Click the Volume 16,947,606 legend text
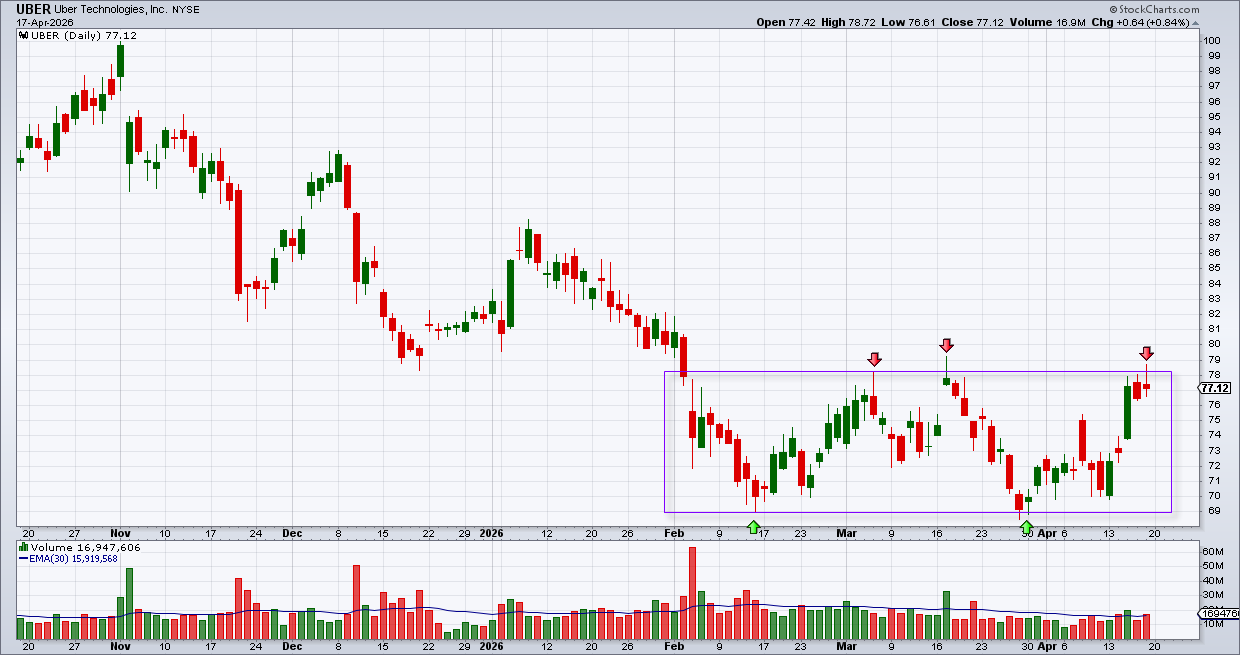This screenshot has height=655, width=1240. 86,547
